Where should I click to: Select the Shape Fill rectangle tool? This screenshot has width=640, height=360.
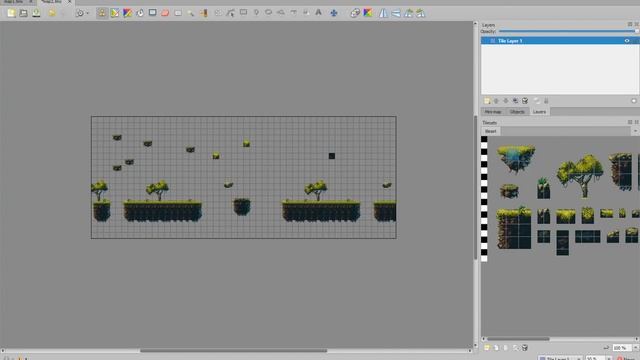(x=153, y=13)
